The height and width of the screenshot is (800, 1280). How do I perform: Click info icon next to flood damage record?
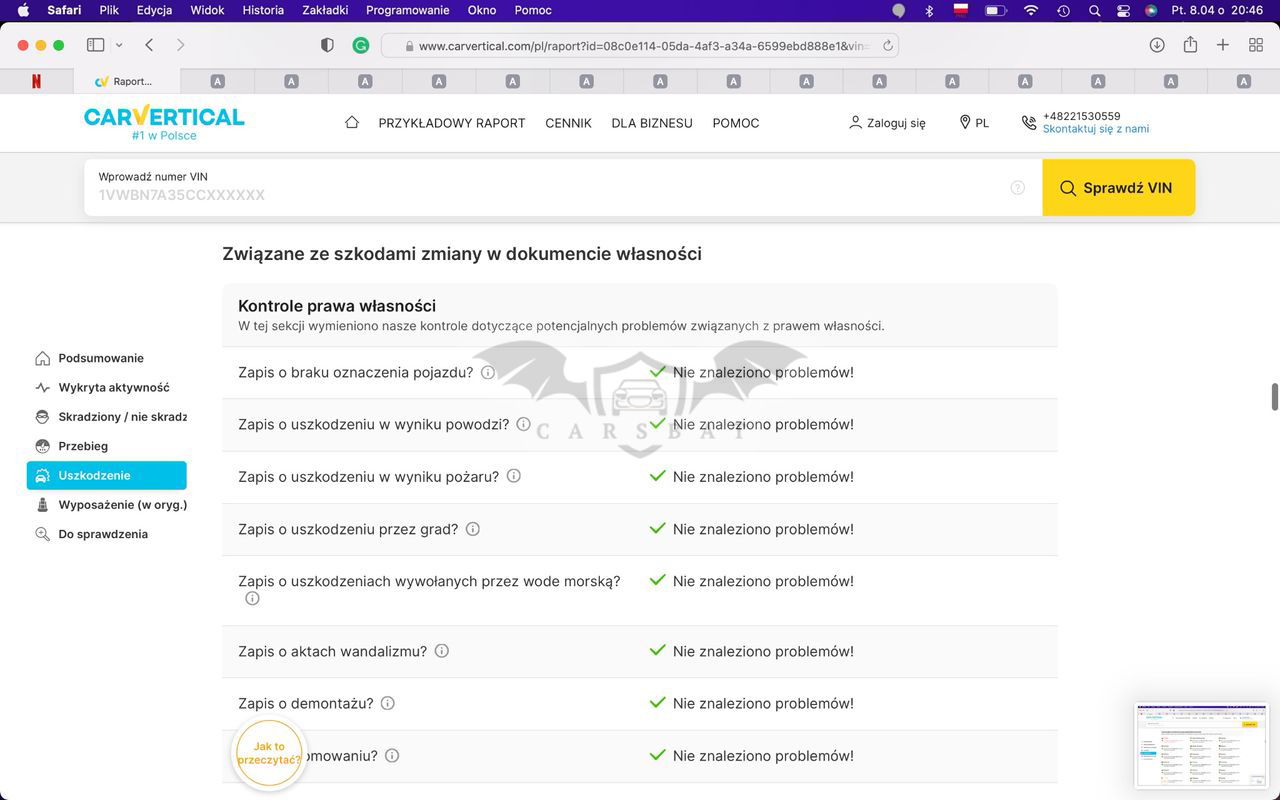click(x=523, y=424)
